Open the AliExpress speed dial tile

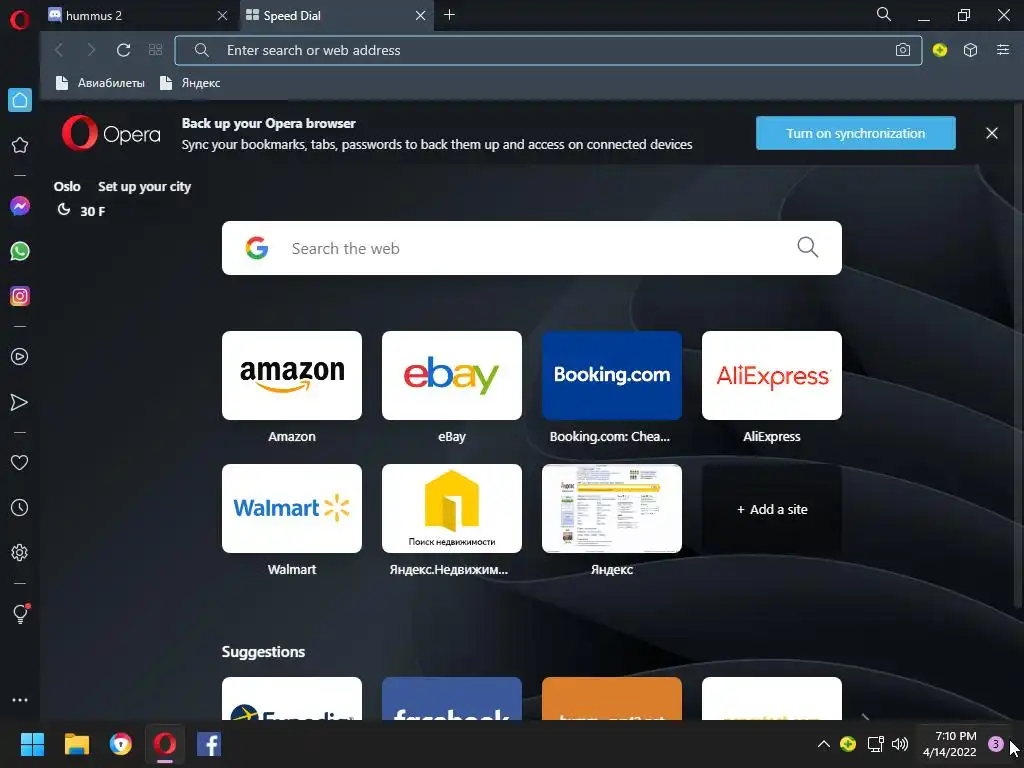(x=772, y=376)
